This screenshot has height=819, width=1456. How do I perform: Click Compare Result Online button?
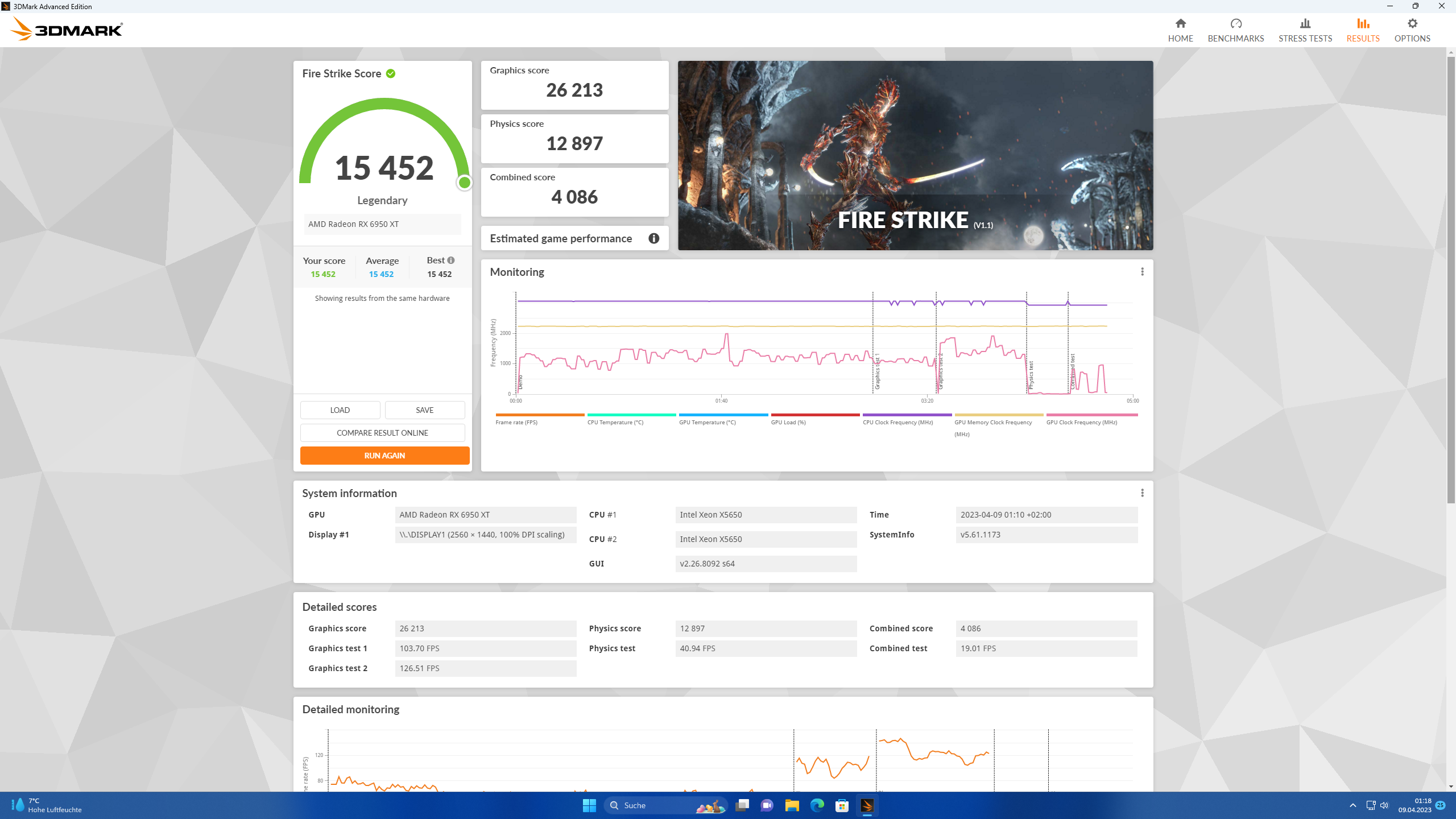(x=382, y=433)
